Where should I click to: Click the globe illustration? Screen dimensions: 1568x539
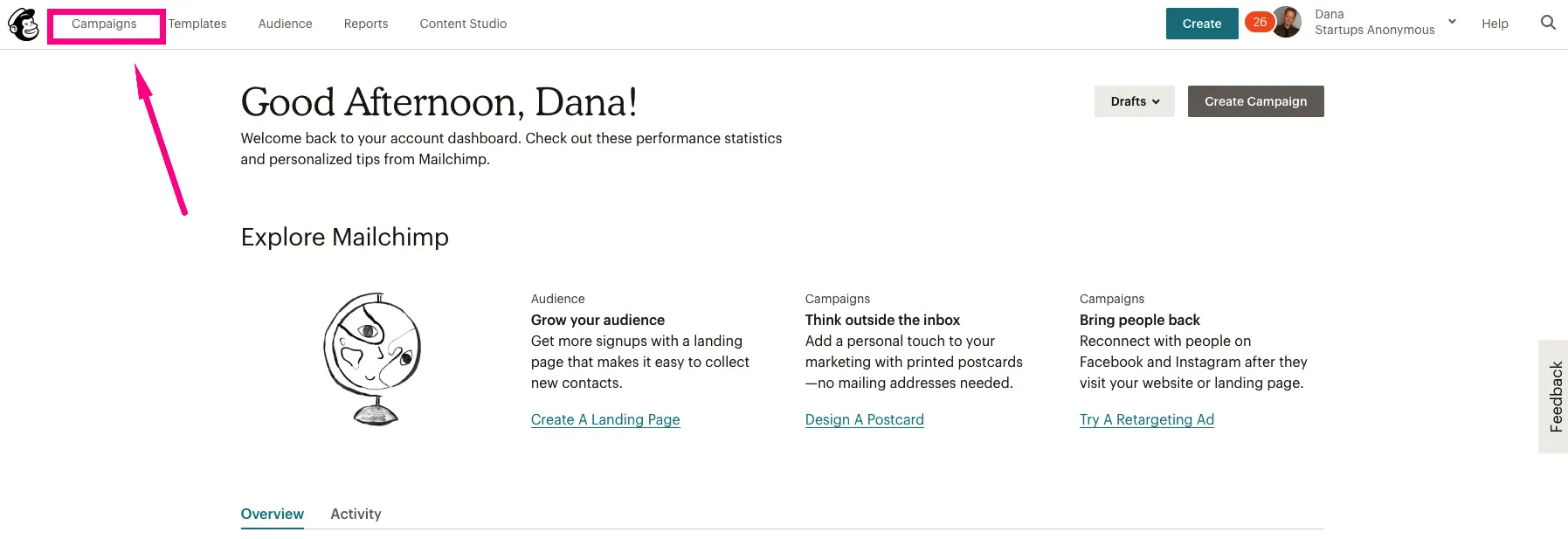point(373,358)
